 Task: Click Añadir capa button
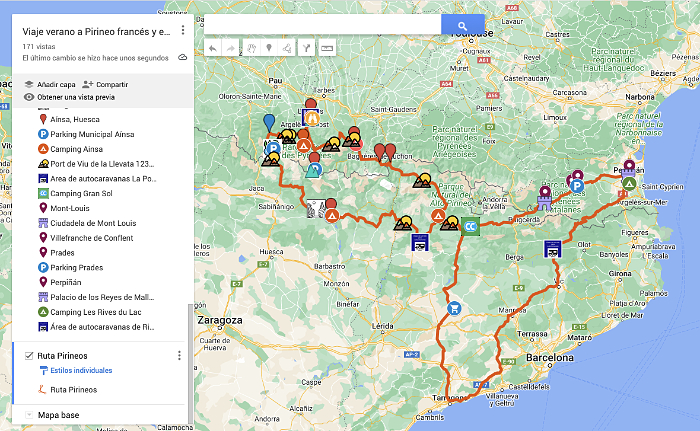pos(50,84)
